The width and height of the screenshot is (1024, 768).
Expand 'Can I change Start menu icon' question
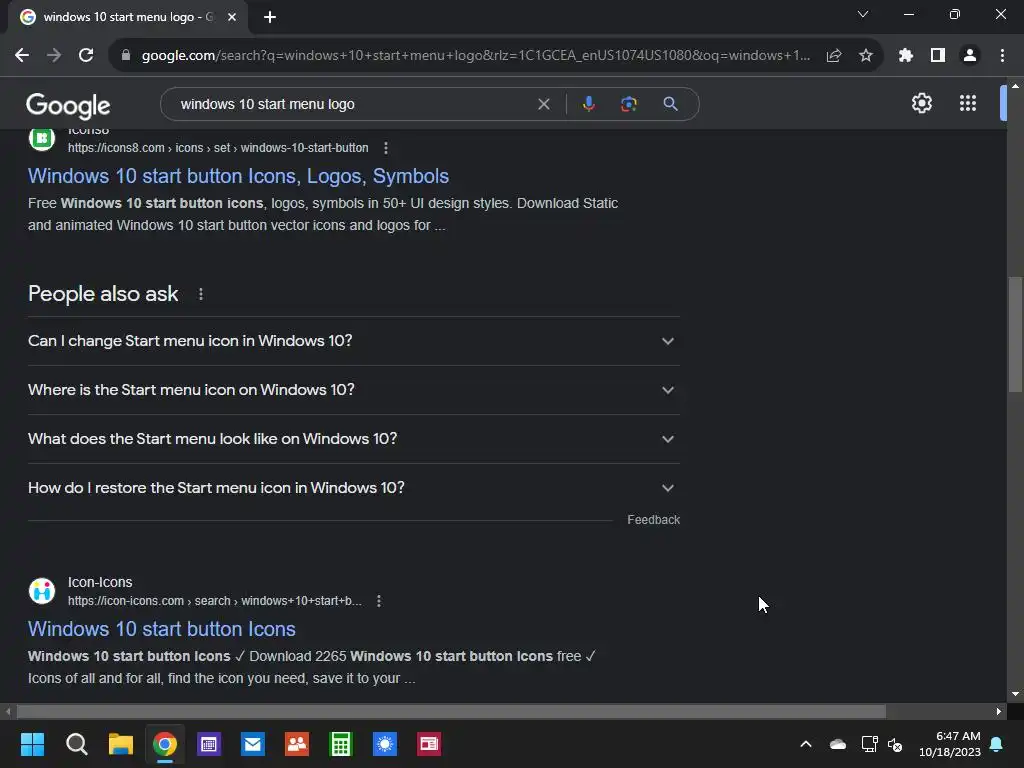pos(354,341)
